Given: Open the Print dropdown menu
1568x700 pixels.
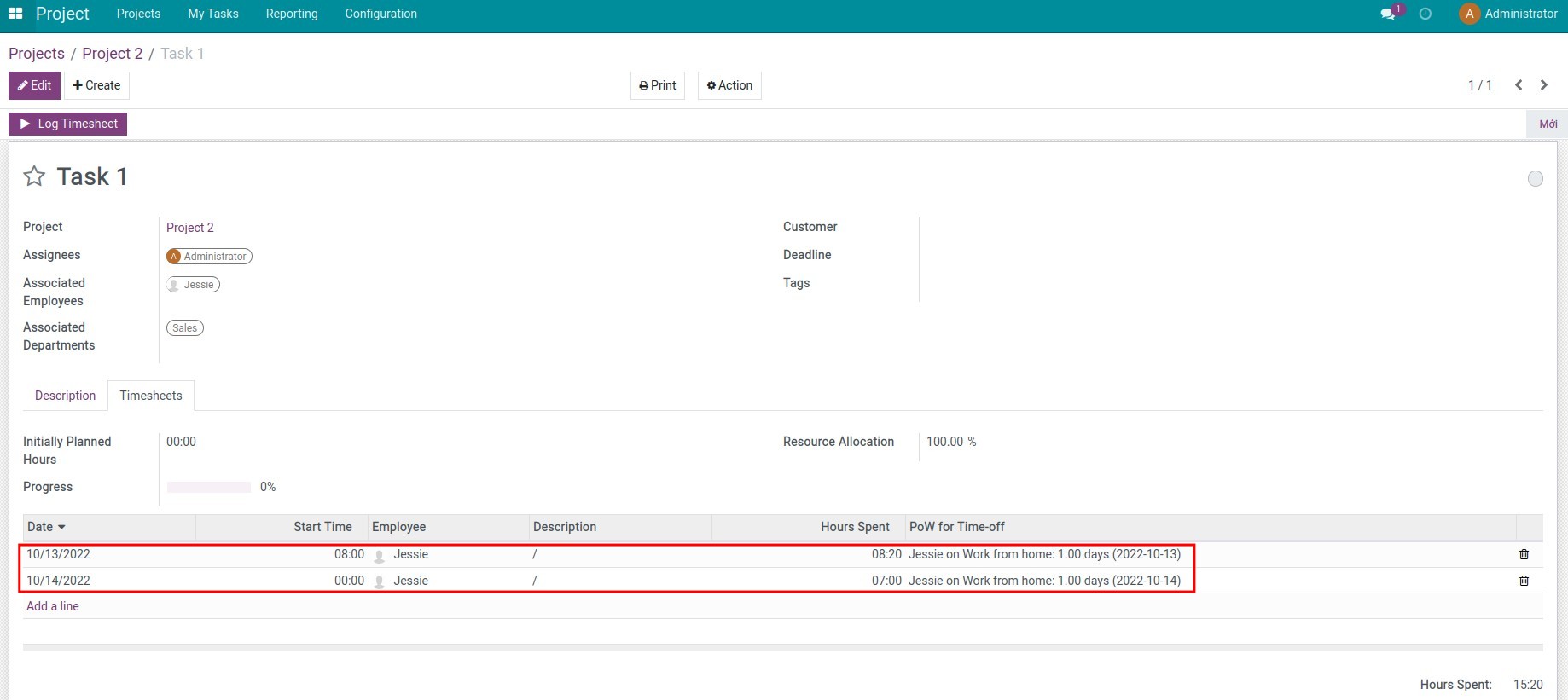Looking at the screenshot, I should pyautogui.click(x=657, y=85).
